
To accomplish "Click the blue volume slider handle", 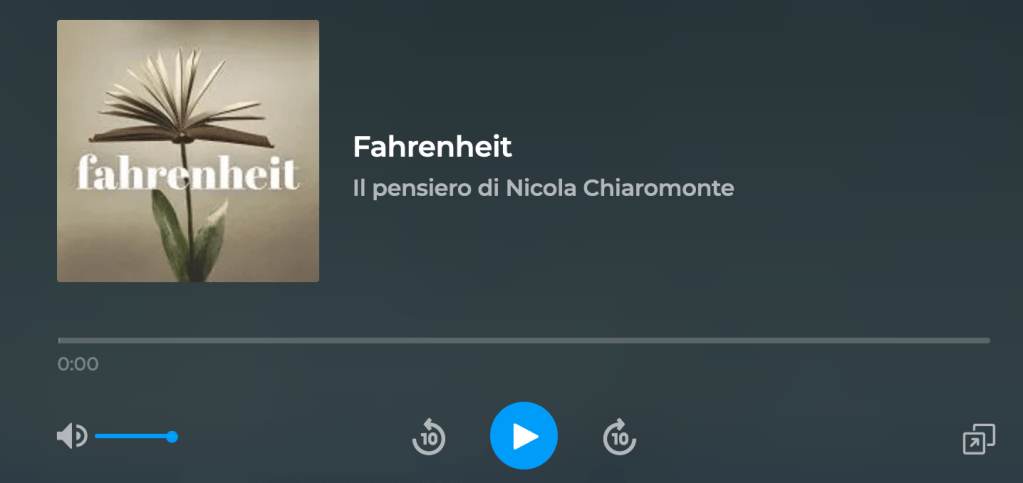I will click(x=172, y=437).
